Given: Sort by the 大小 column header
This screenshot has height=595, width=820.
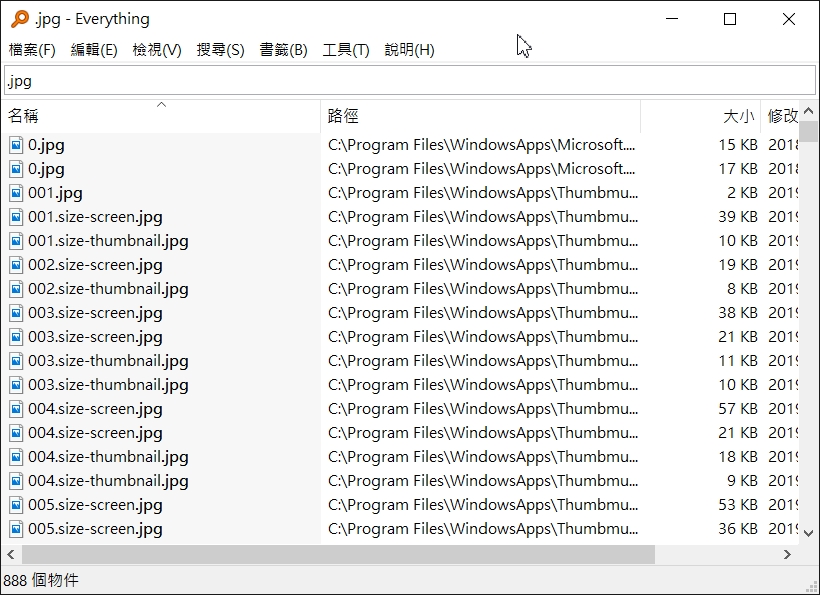Looking at the screenshot, I should click(x=701, y=116).
